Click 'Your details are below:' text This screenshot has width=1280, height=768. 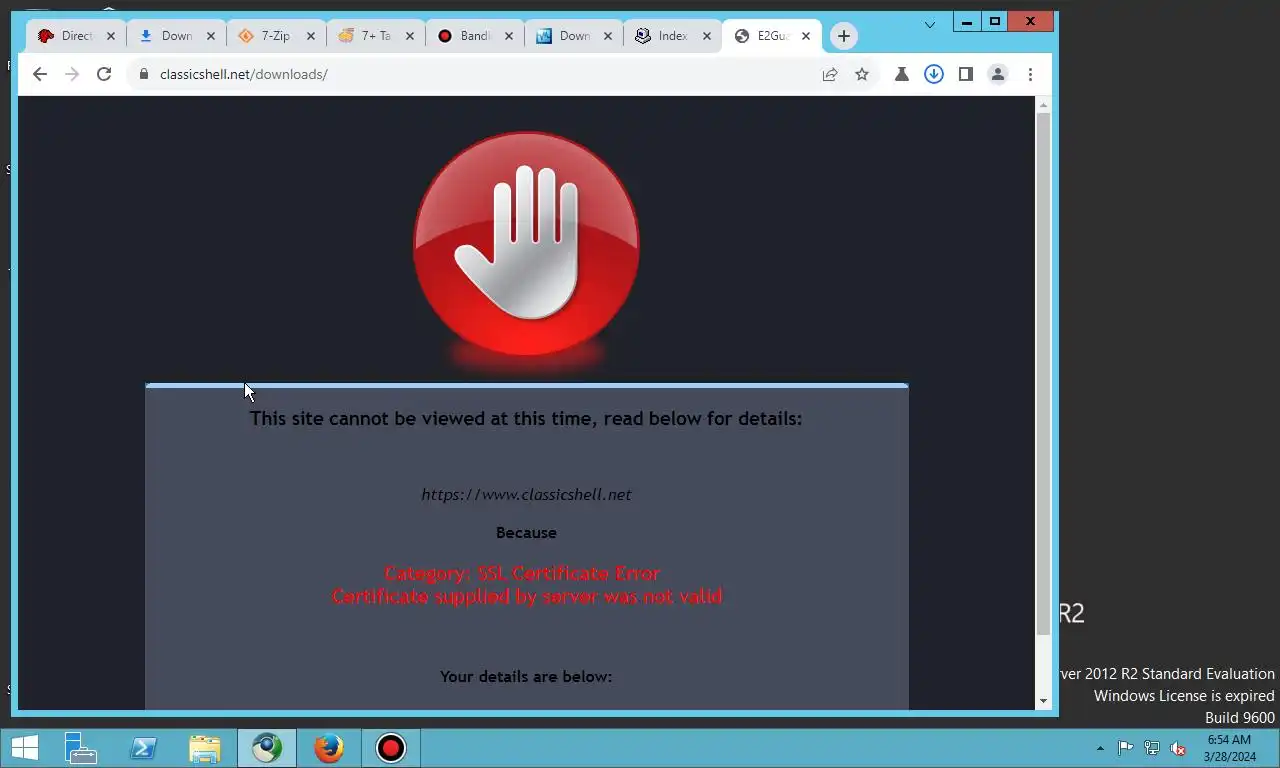[x=526, y=677]
